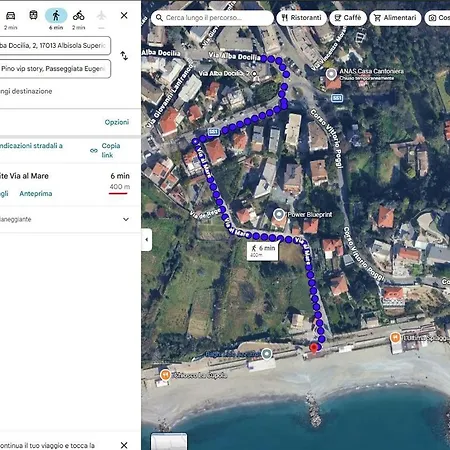This screenshot has width=450, height=450.
Task: Open the Opzioni route options
Action: (x=117, y=122)
